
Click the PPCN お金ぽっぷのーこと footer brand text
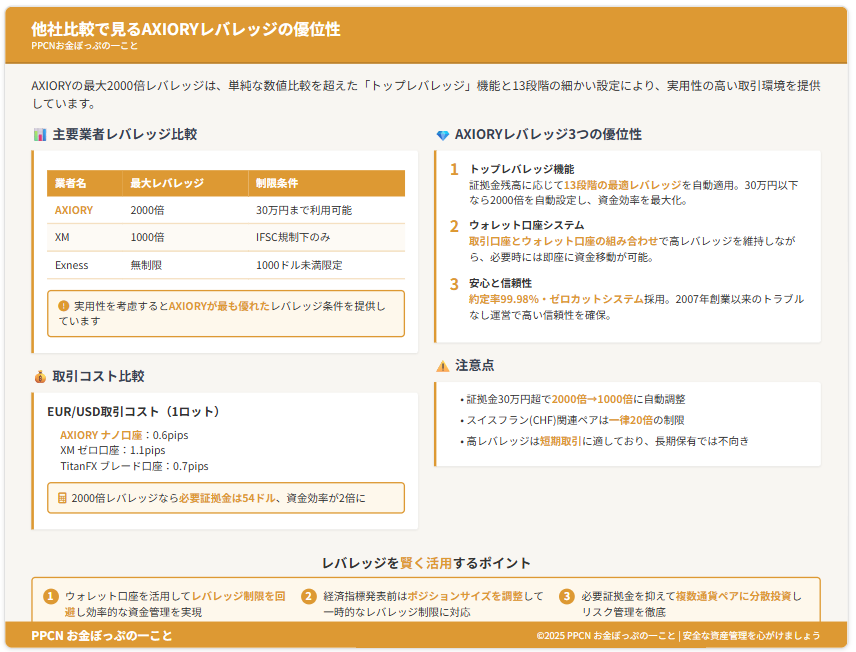tap(102, 636)
